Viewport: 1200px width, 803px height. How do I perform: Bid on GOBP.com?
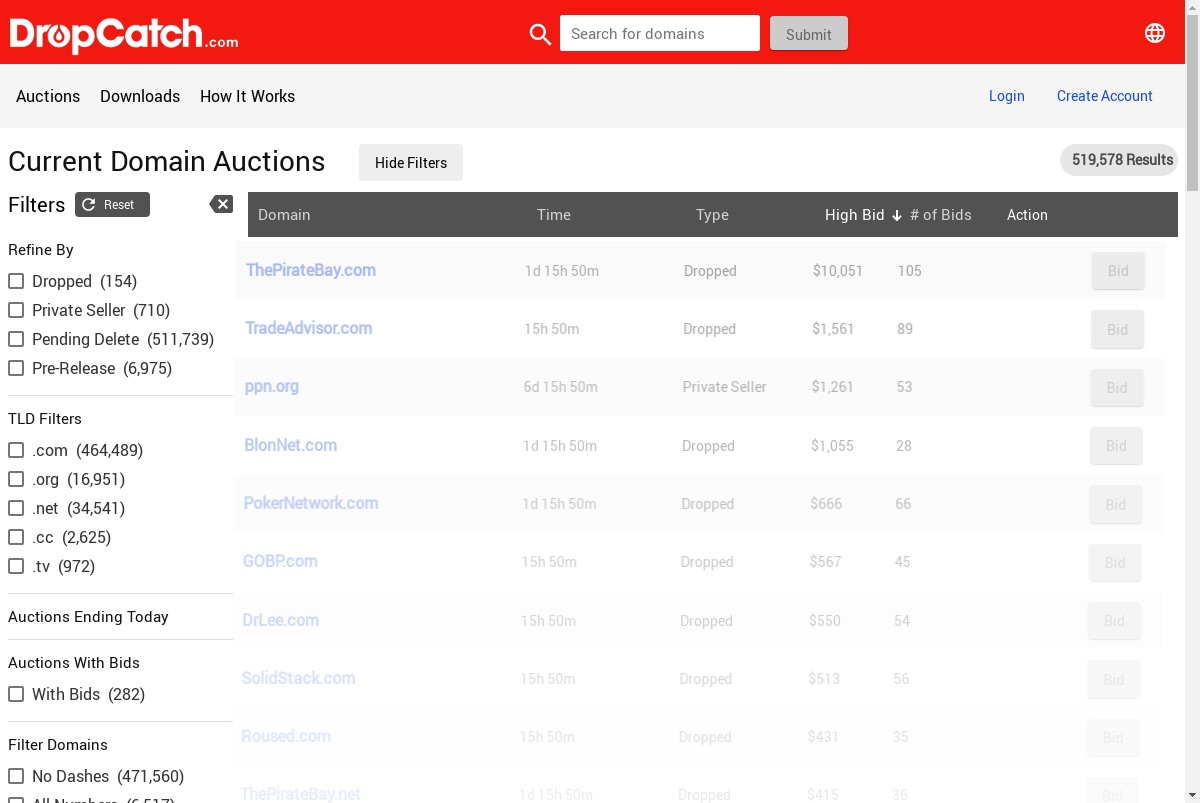1115,562
